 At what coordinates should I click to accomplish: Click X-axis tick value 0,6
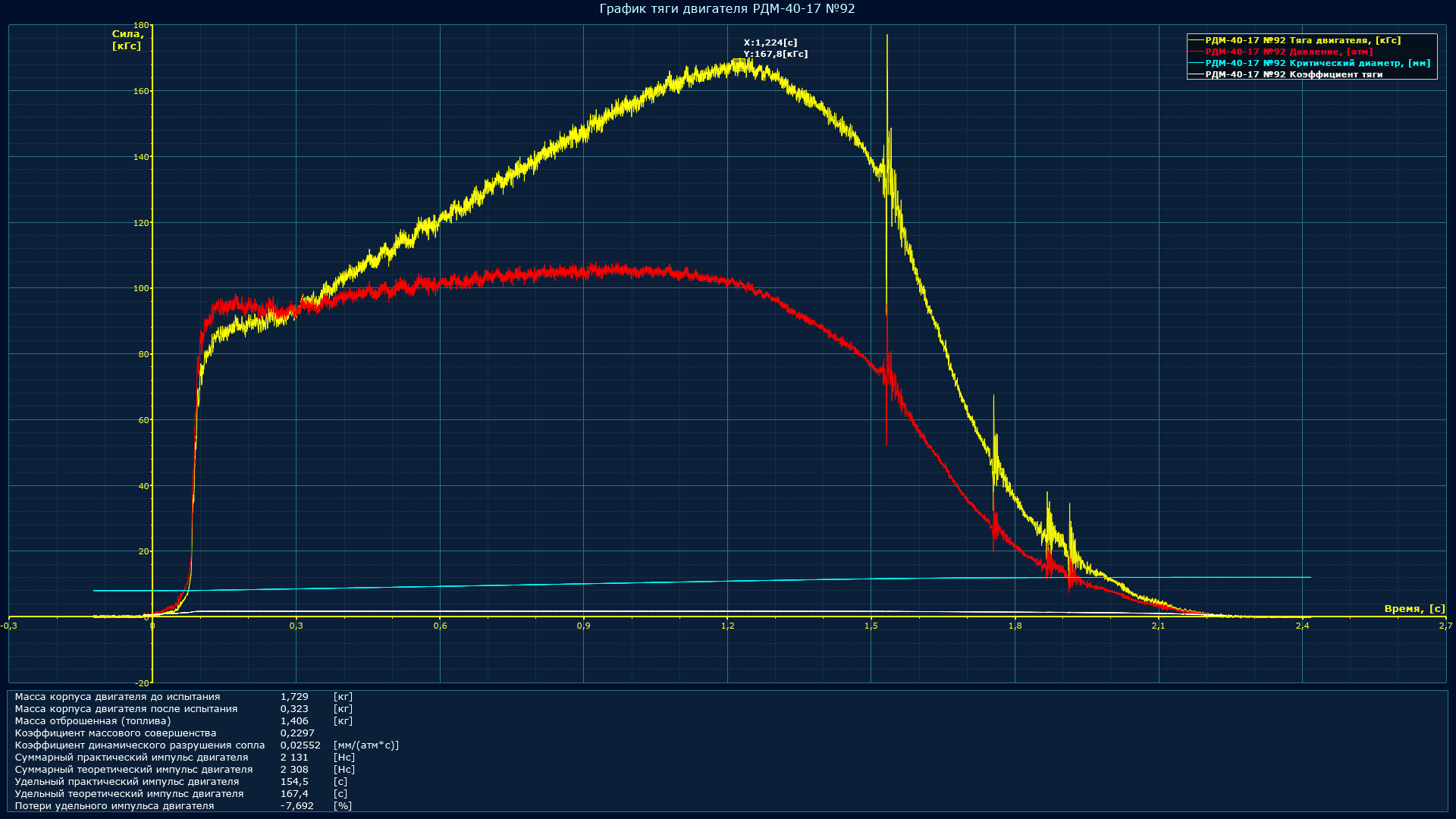(x=440, y=626)
